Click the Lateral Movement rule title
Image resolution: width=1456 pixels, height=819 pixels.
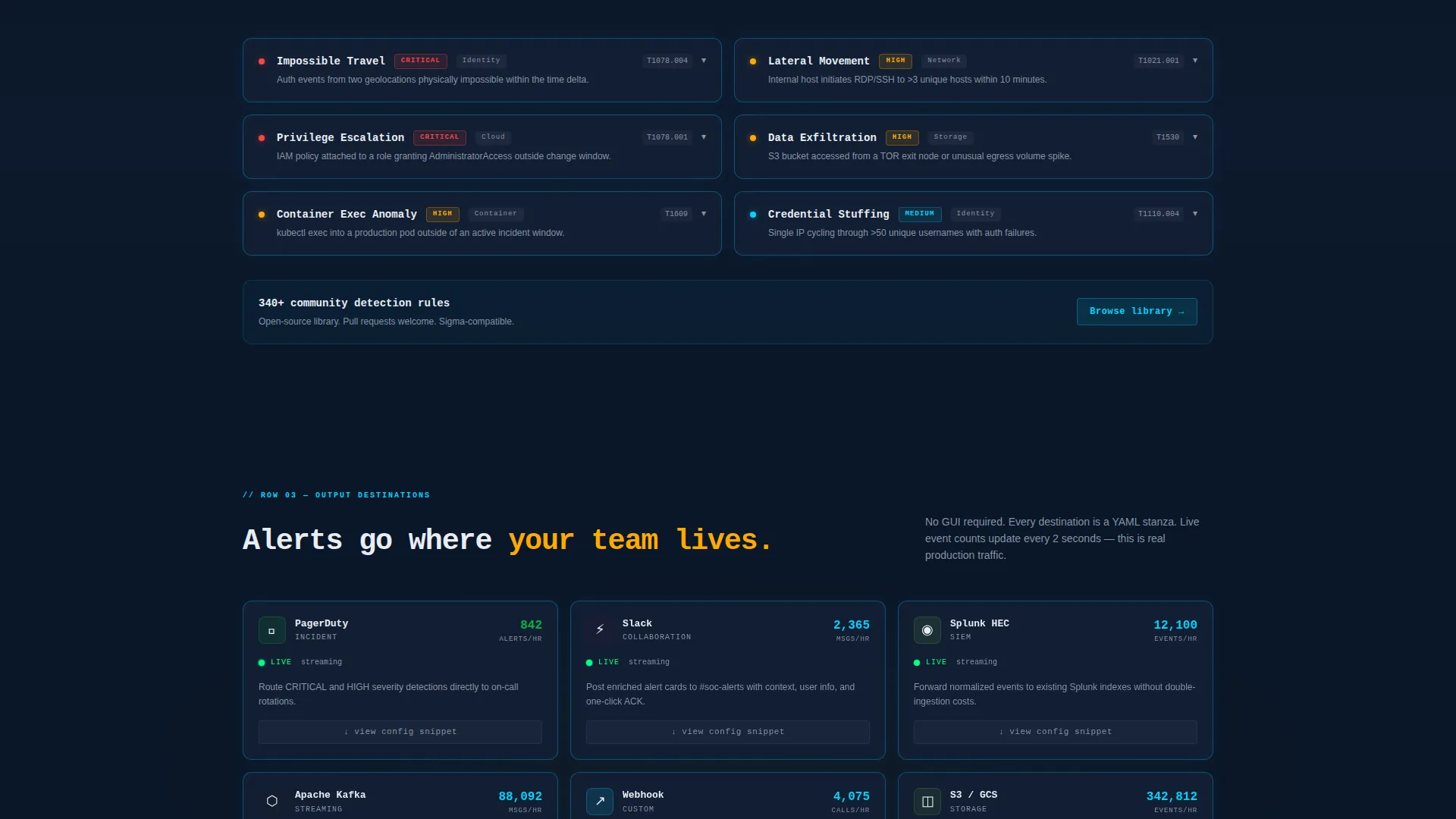click(x=819, y=61)
